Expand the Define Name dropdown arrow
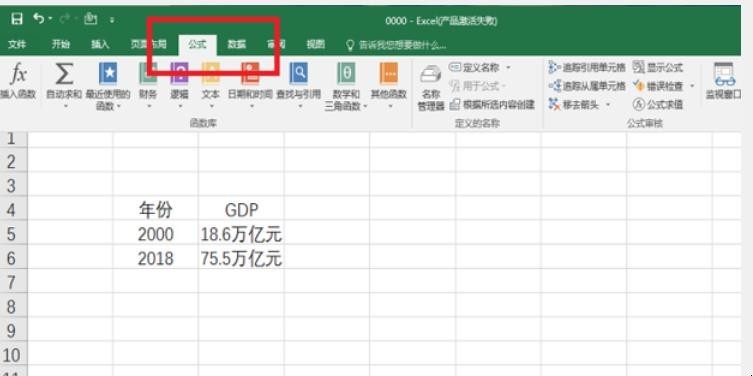 click(509, 68)
